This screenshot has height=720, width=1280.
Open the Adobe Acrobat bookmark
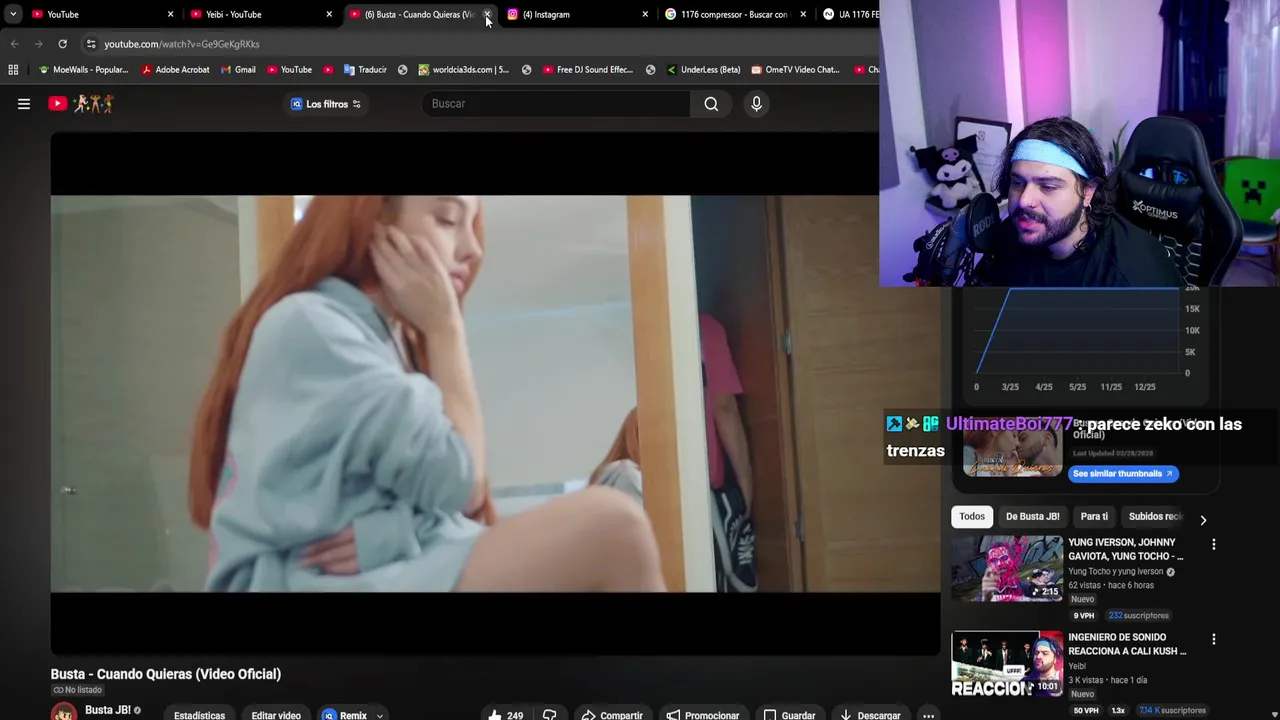pyautogui.click(x=176, y=70)
